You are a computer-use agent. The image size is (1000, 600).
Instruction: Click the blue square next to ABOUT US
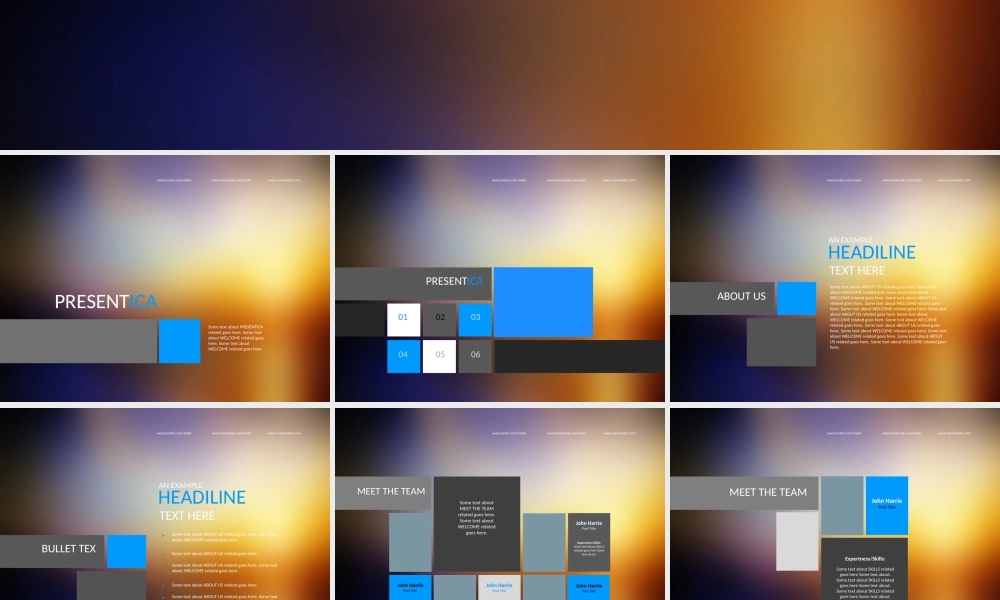[797, 298]
